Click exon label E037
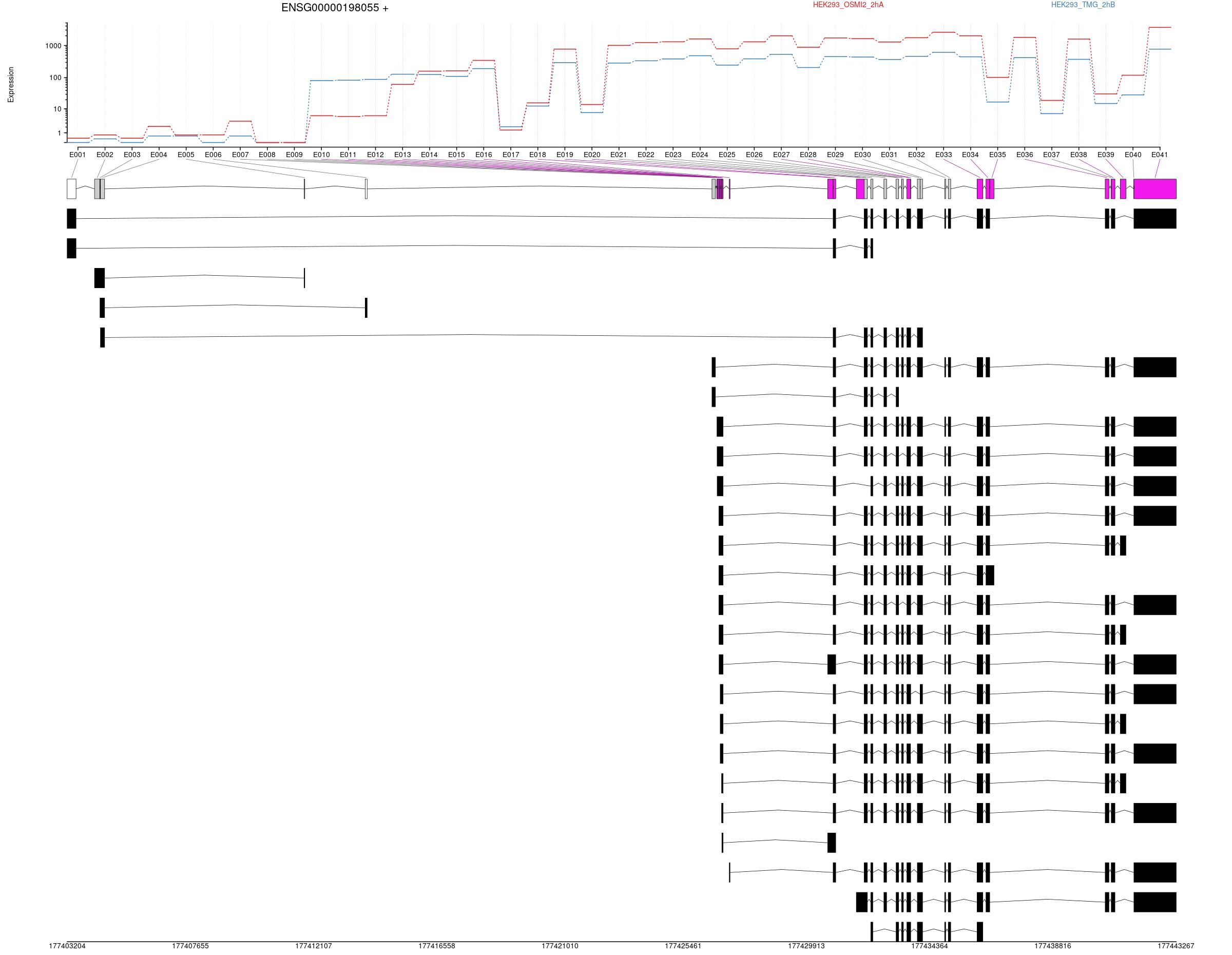 [x=1051, y=155]
